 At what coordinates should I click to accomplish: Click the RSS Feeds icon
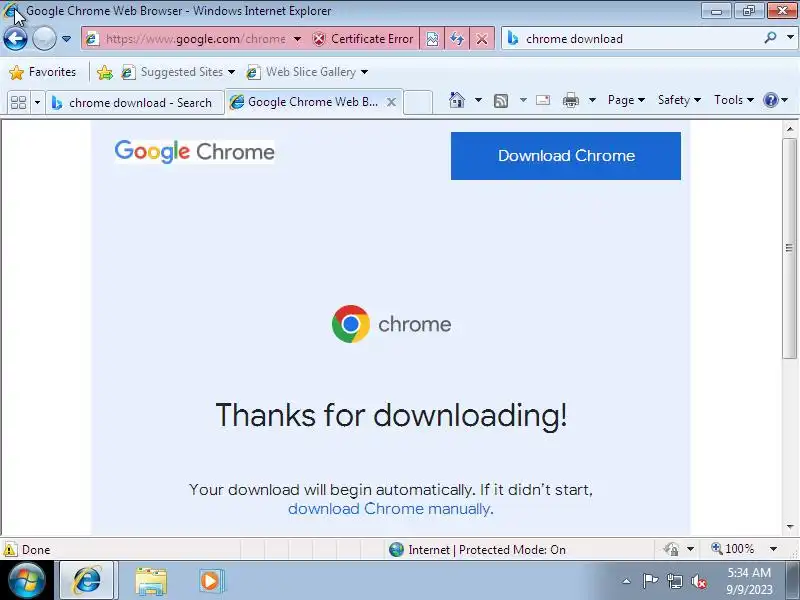click(501, 101)
